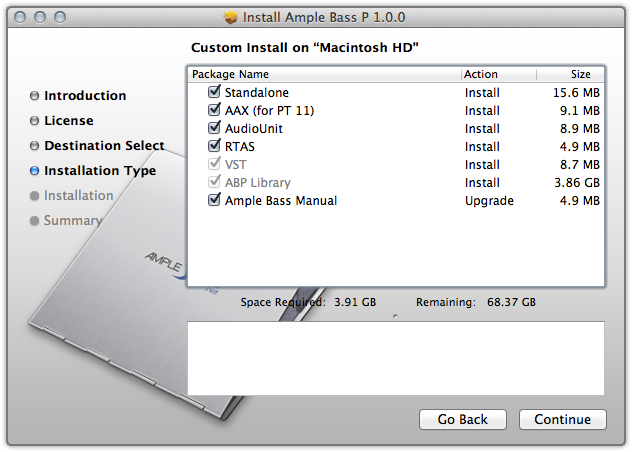Viewport: 632px width, 452px height.
Task: Click the greyed Installation step bullet
Action: (x=35, y=196)
